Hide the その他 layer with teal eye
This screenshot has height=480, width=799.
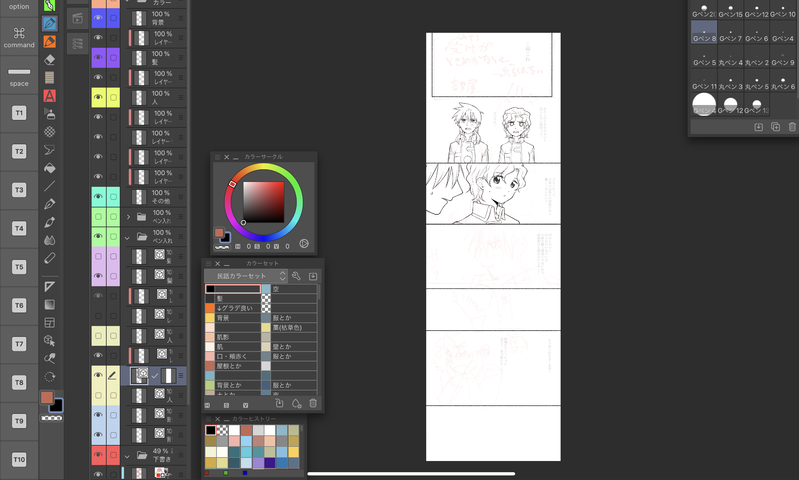tap(98, 197)
